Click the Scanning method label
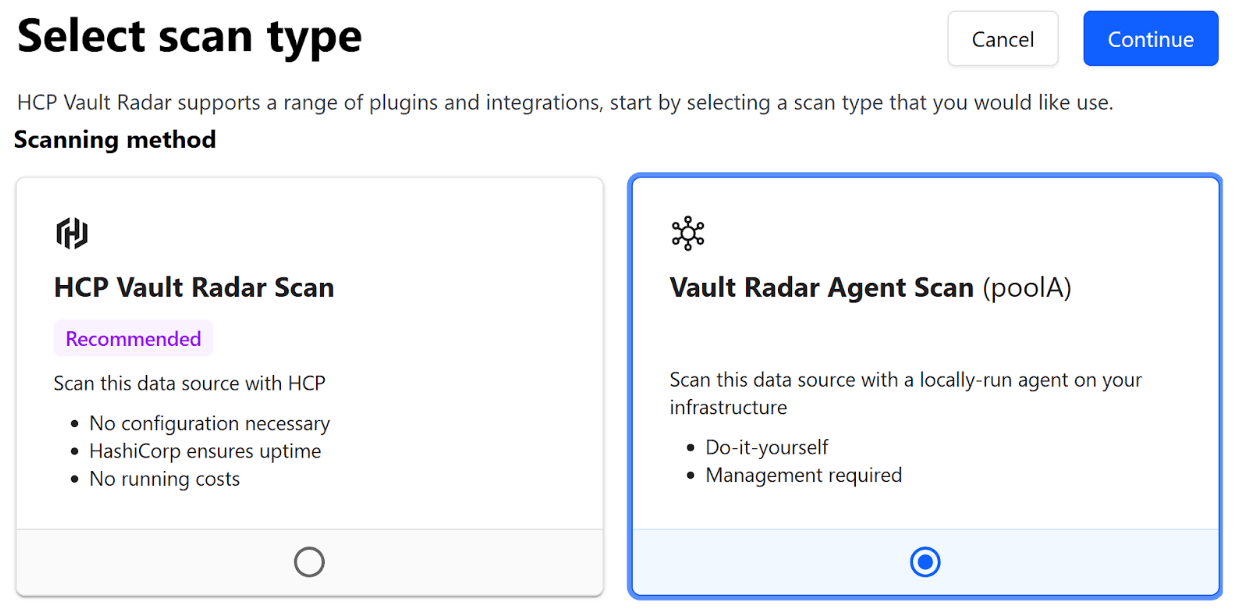The width and height of the screenshot is (1244, 616). [114, 140]
